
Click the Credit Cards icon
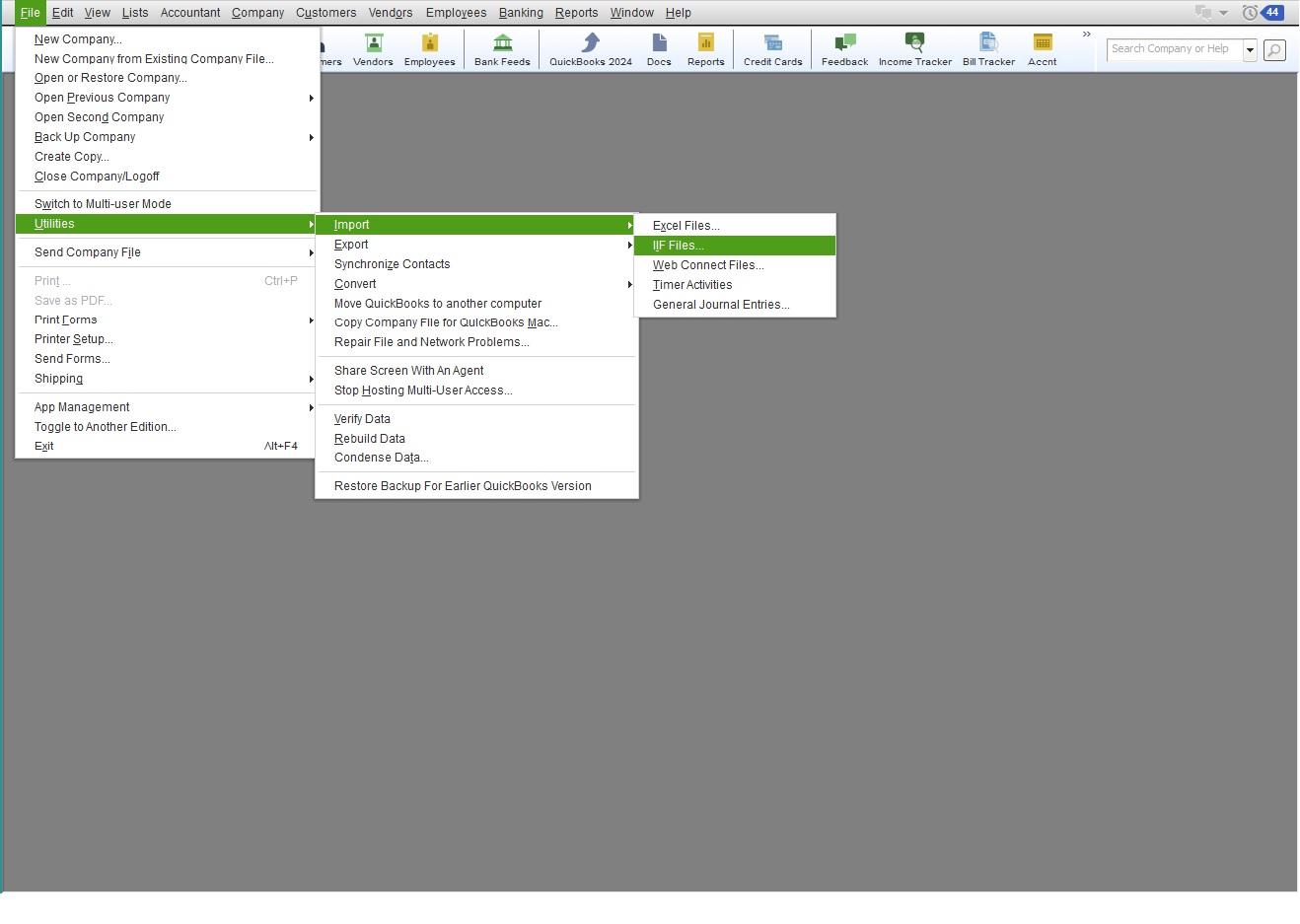click(772, 49)
